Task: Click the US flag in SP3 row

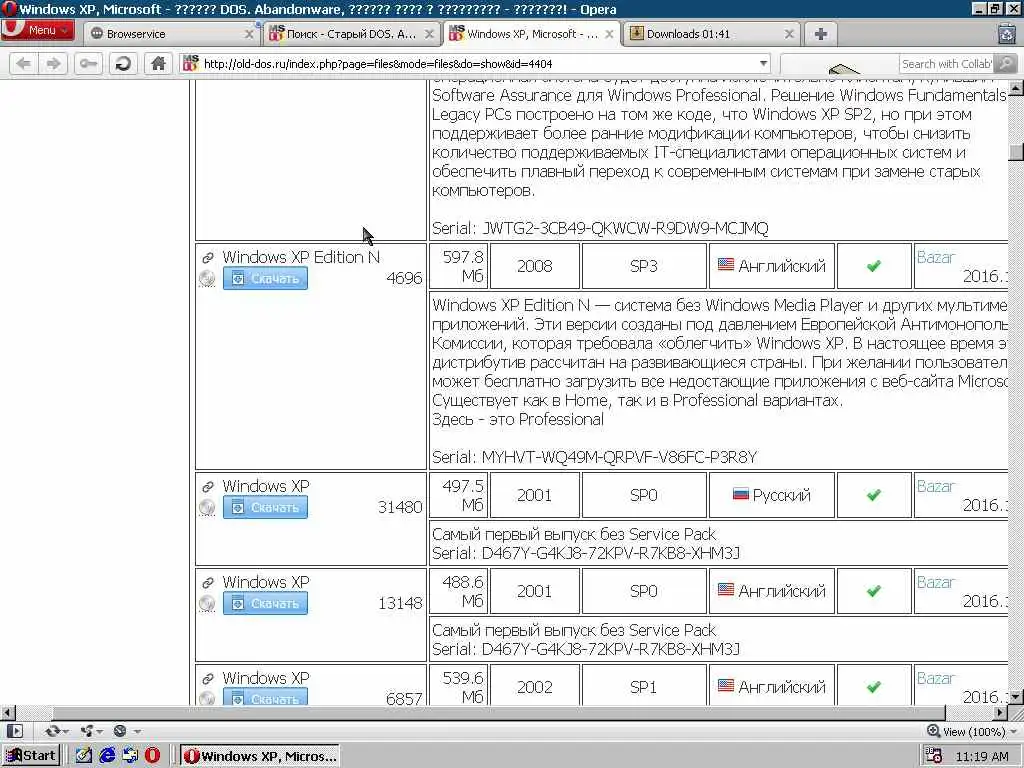Action: (726, 264)
